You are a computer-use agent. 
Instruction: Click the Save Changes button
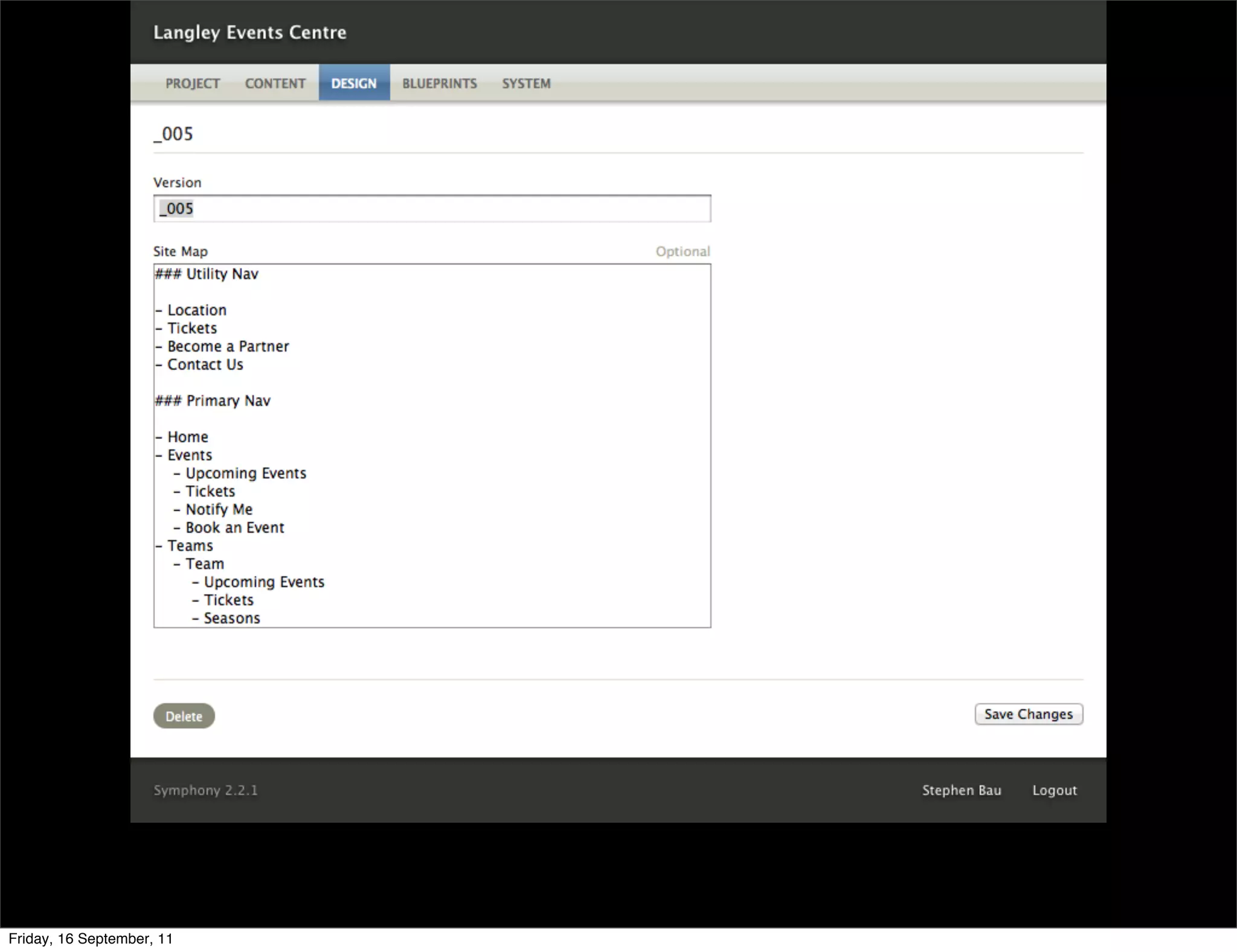[x=1028, y=714]
